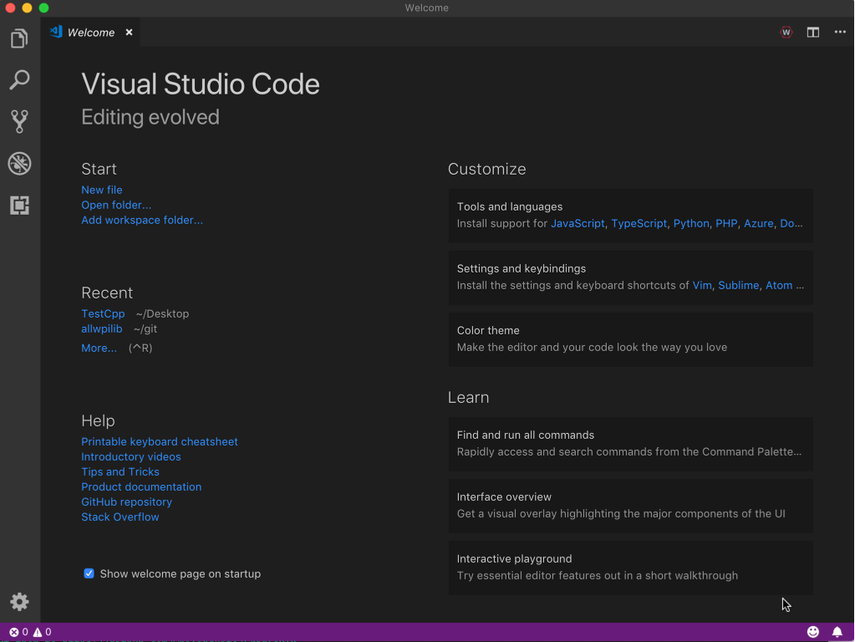
Task: Send feedback via the smiley icon
Action: pyautogui.click(x=813, y=631)
